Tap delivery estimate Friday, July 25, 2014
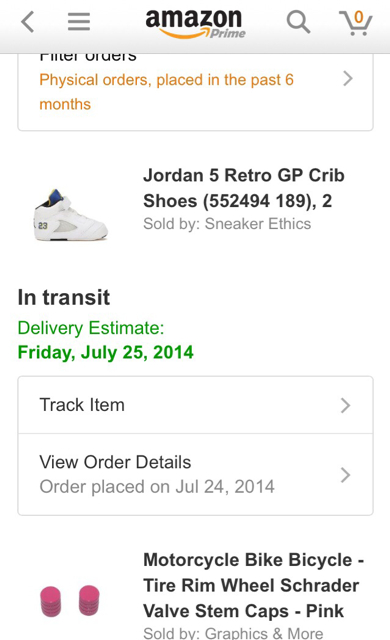390x640 pixels. pyautogui.click(x=106, y=352)
